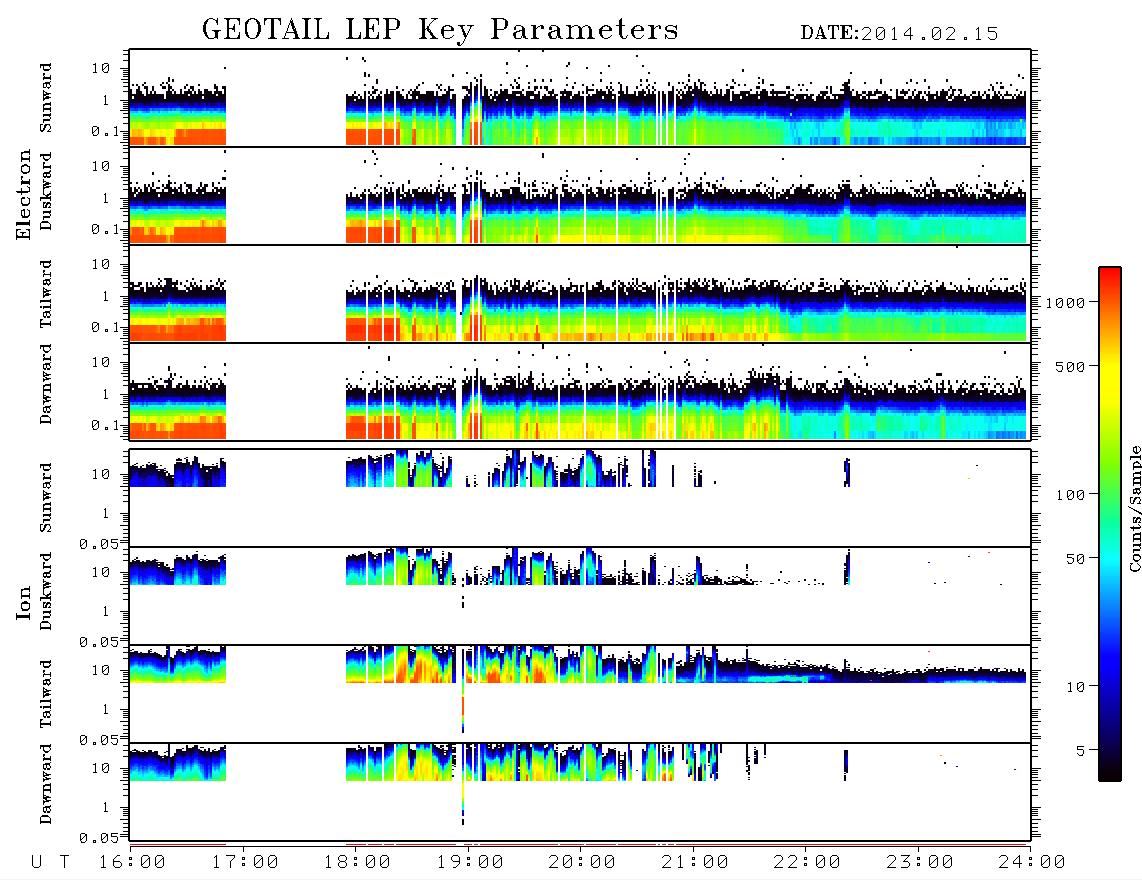Open the Ion Sunward spectrogram panel

coord(580,498)
